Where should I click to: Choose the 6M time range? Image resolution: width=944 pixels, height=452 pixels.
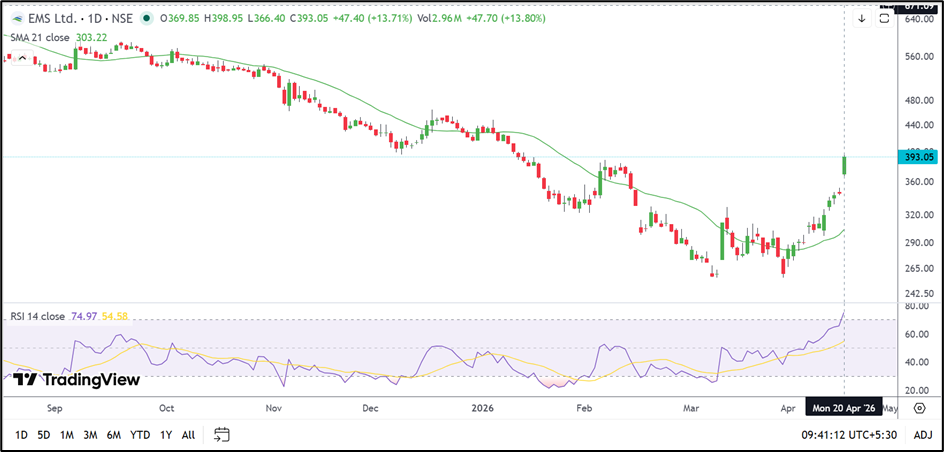[114, 435]
